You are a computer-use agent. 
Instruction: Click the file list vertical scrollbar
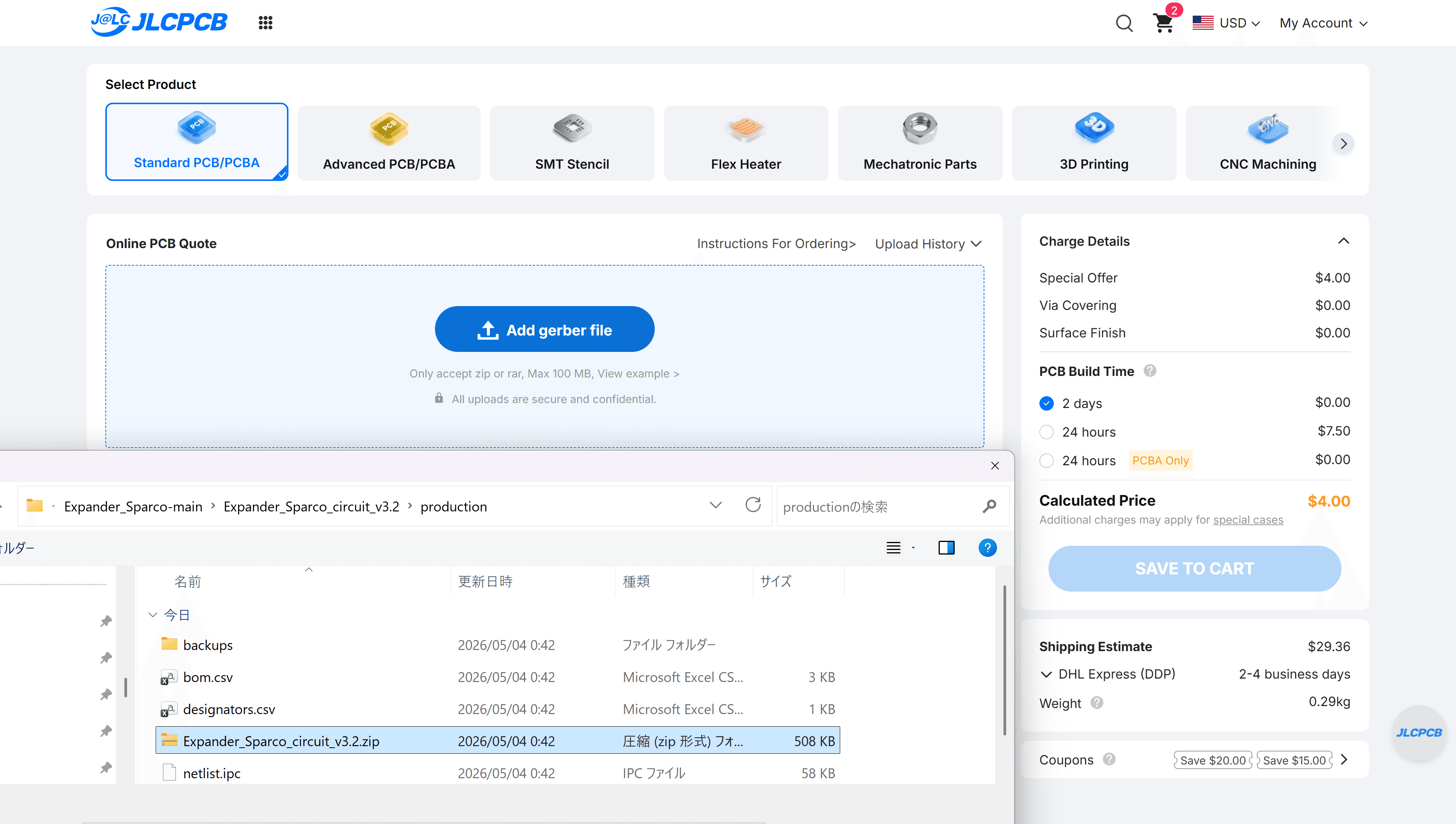click(1004, 660)
